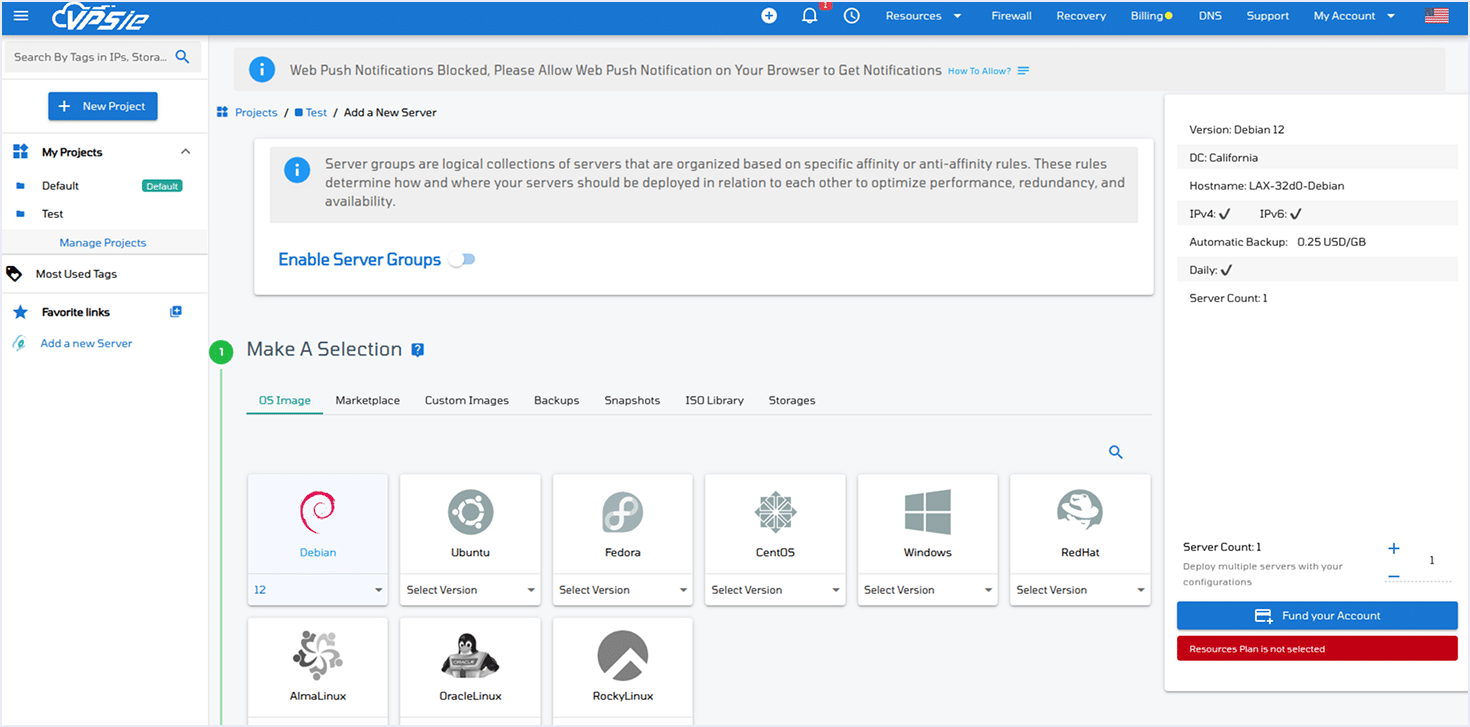Switch to the Marketplace tab

click(x=367, y=400)
